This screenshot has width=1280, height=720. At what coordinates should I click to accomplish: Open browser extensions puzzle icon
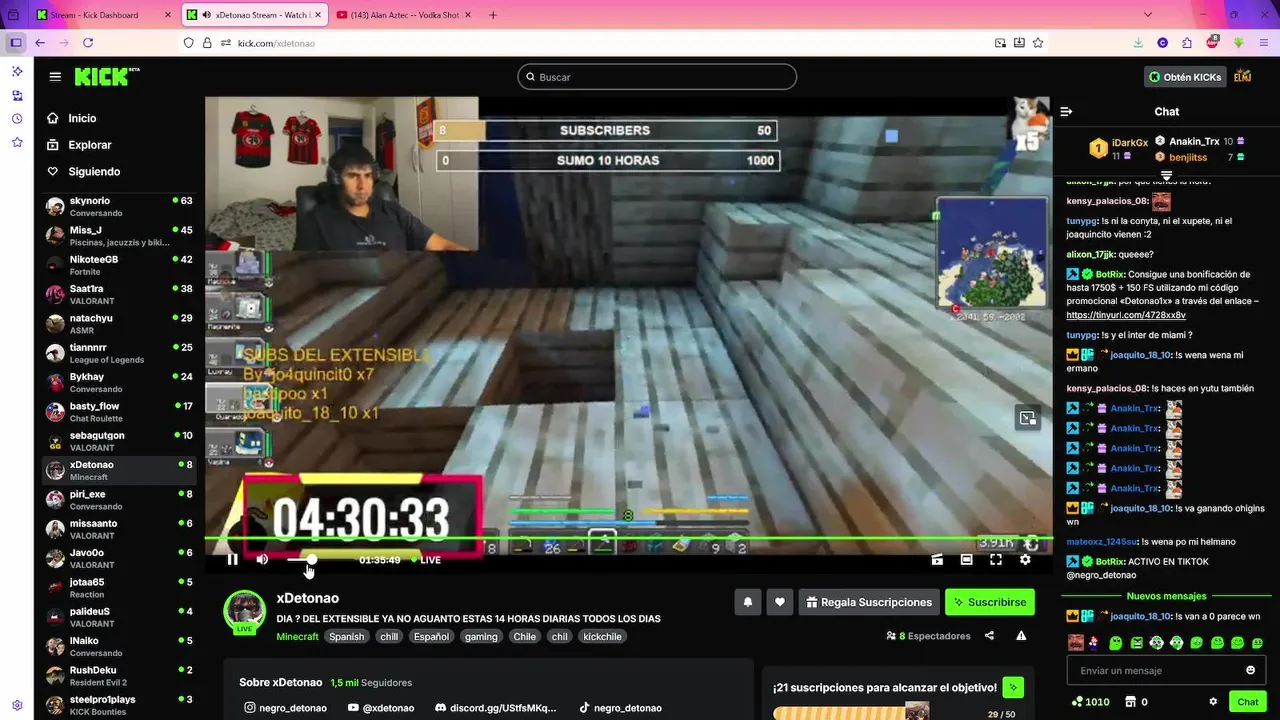1187,43
